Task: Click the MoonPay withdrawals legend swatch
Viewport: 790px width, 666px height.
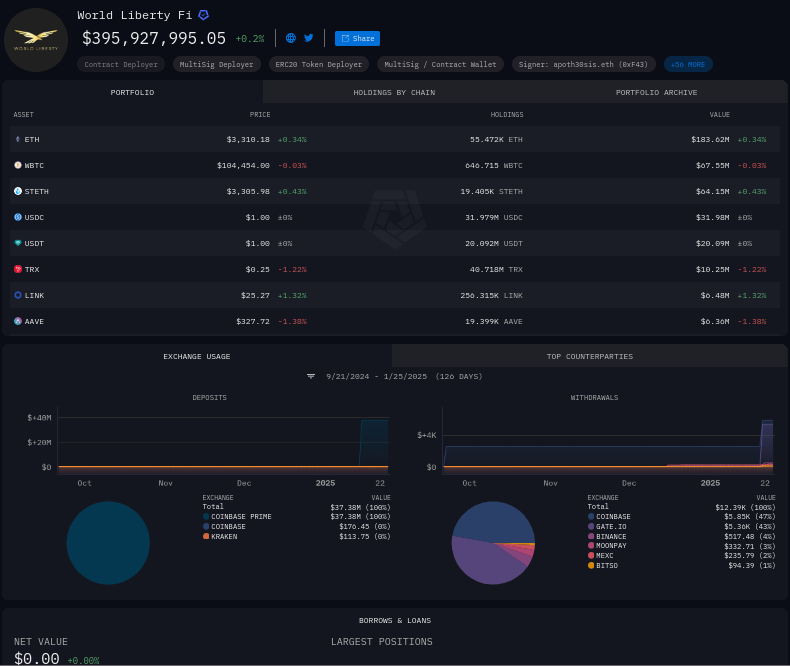Action: [591, 546]
